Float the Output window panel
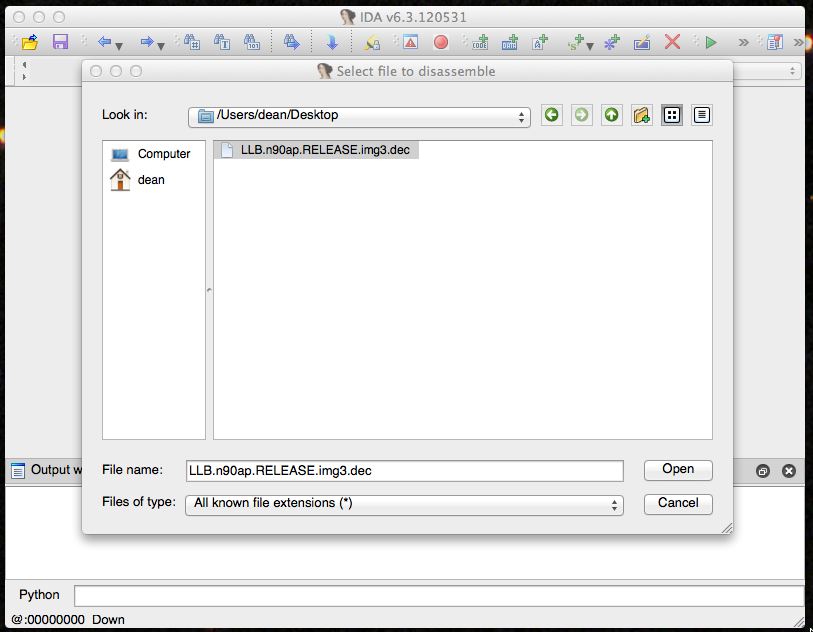 (763, 471)
